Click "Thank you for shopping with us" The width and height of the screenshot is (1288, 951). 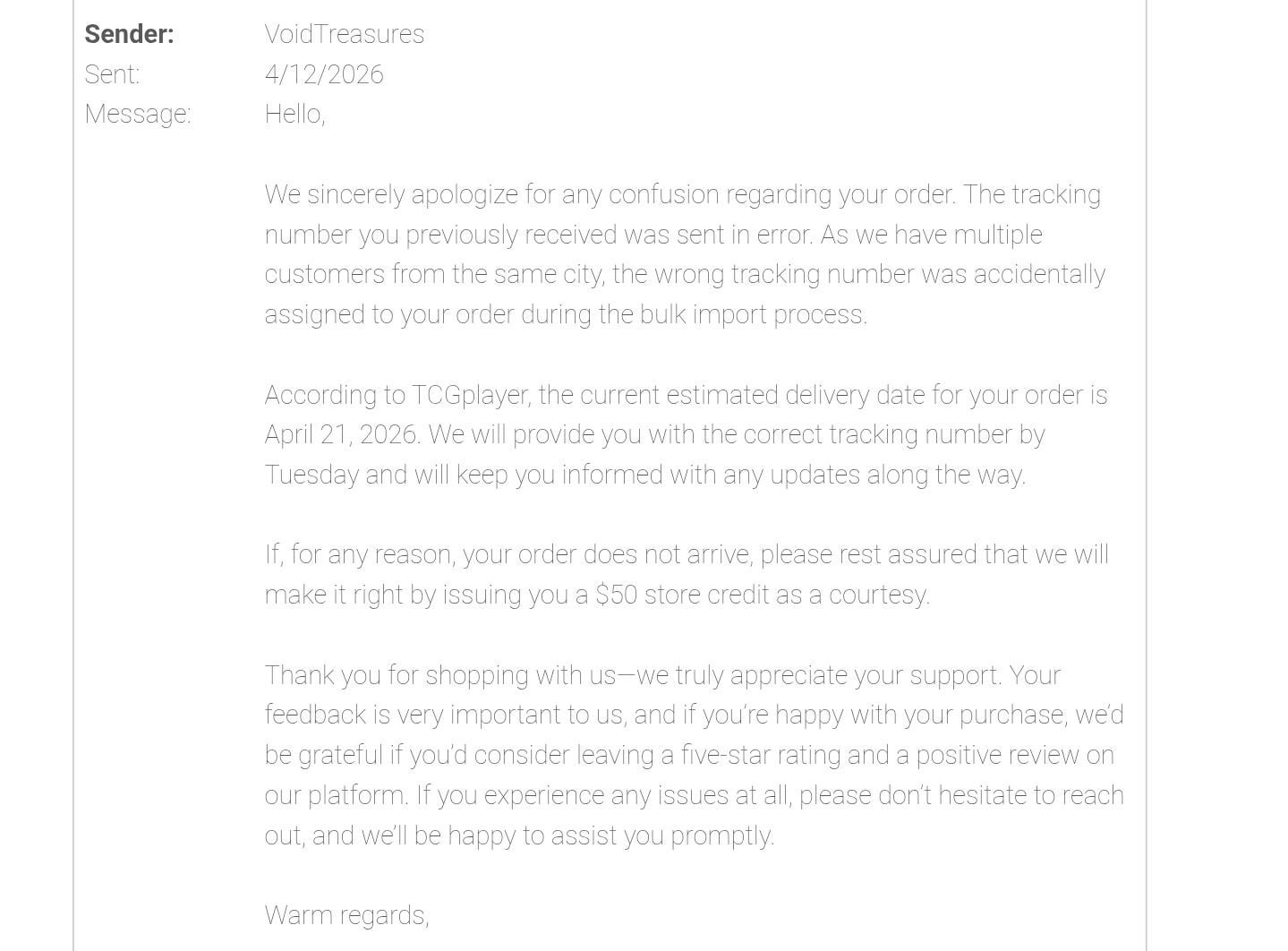(439, 675)
